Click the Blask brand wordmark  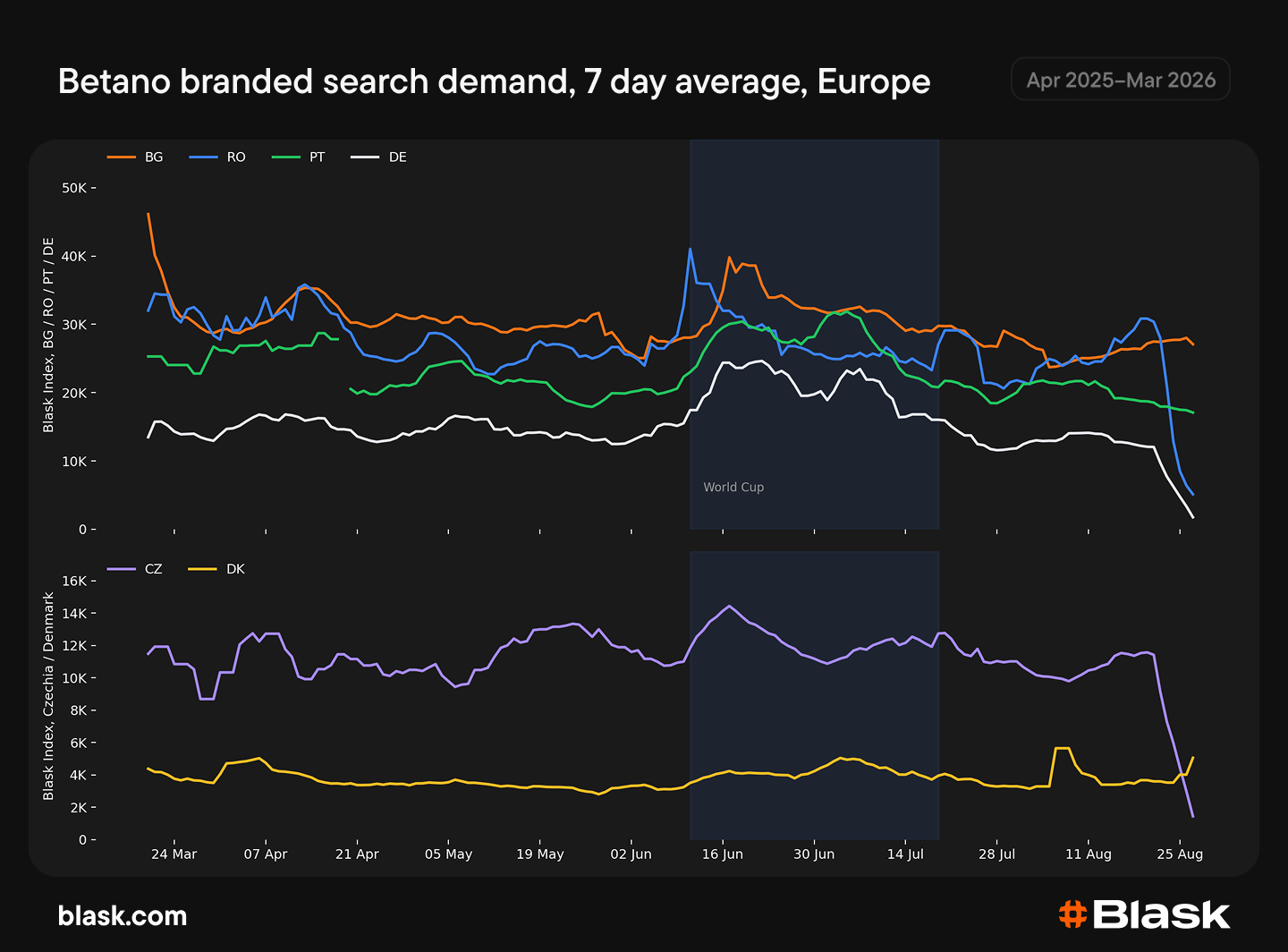tap(1161, 914)
